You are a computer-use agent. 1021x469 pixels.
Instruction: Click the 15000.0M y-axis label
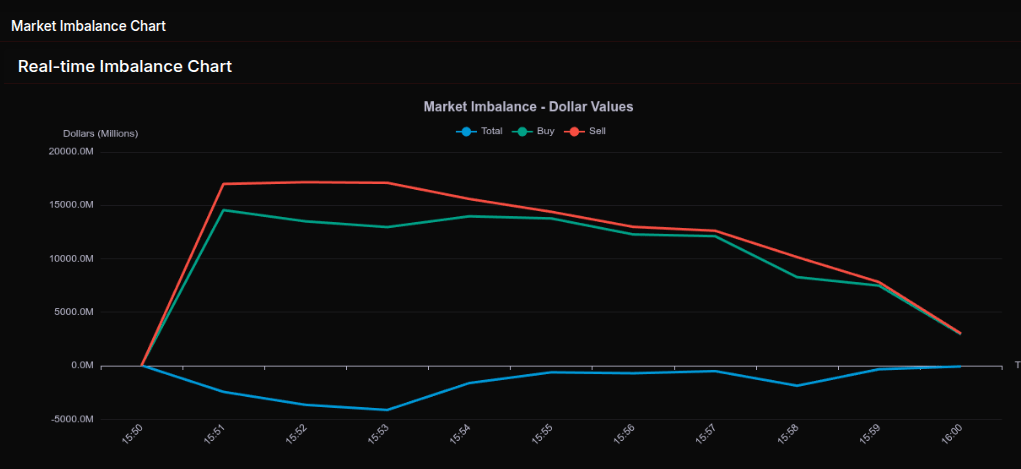click(72, 205)
